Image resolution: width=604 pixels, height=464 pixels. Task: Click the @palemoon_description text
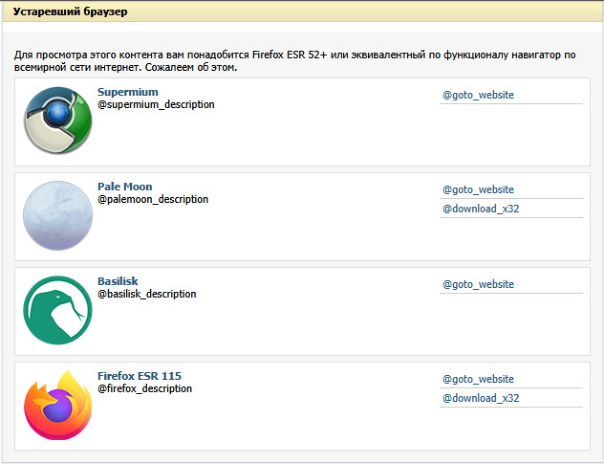click(153, 199)
